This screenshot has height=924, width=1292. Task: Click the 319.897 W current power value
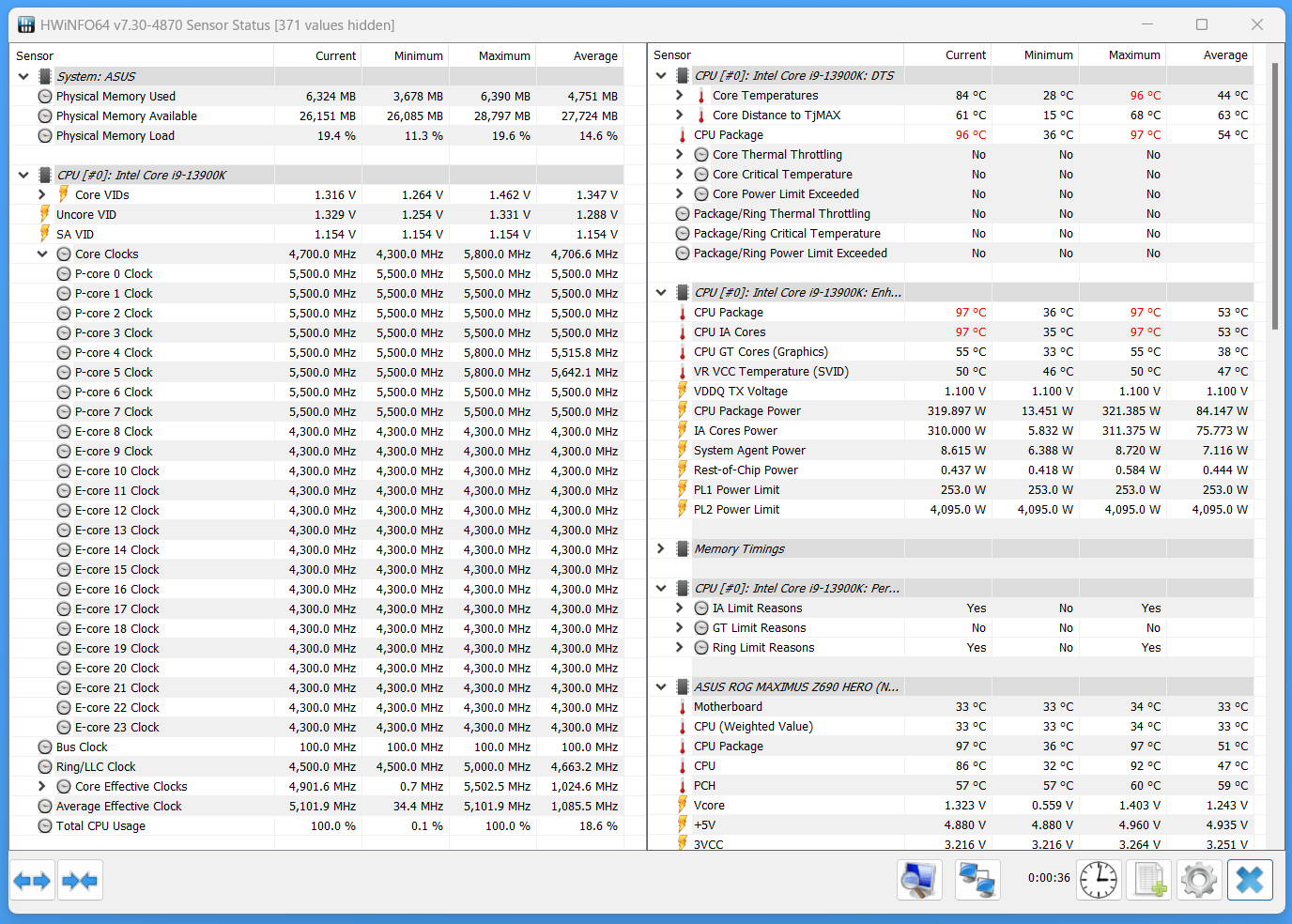coord(957,411)
